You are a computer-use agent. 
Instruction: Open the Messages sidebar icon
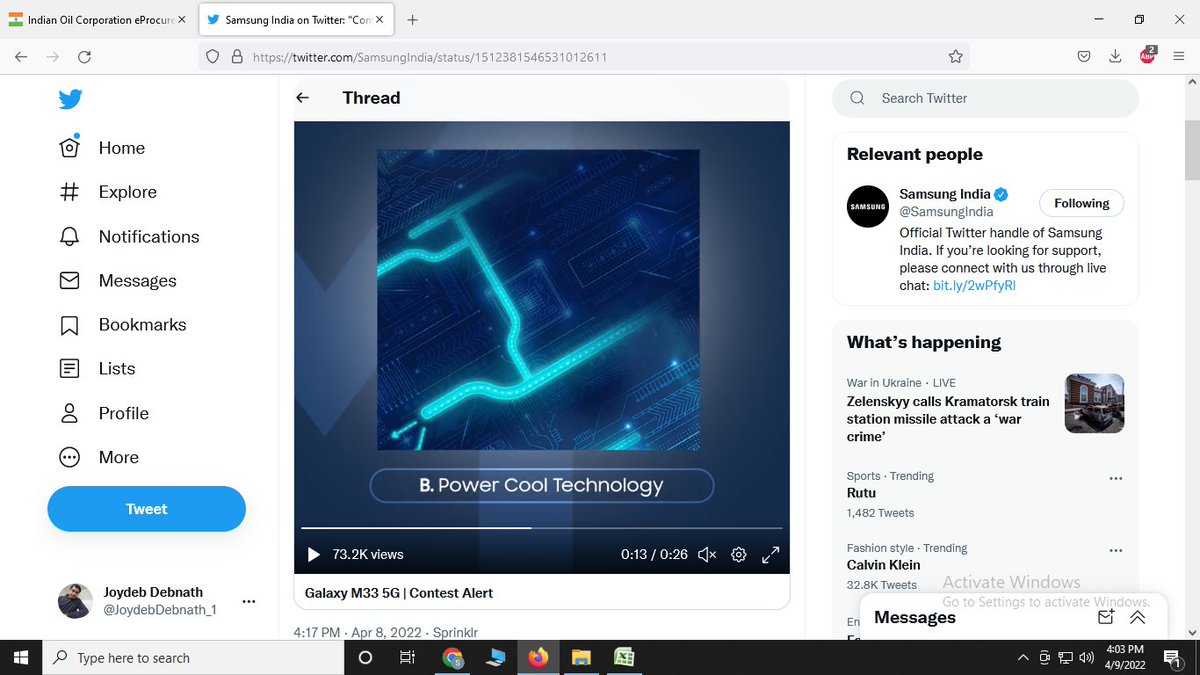pyautogui.click(x=69, y=280)
